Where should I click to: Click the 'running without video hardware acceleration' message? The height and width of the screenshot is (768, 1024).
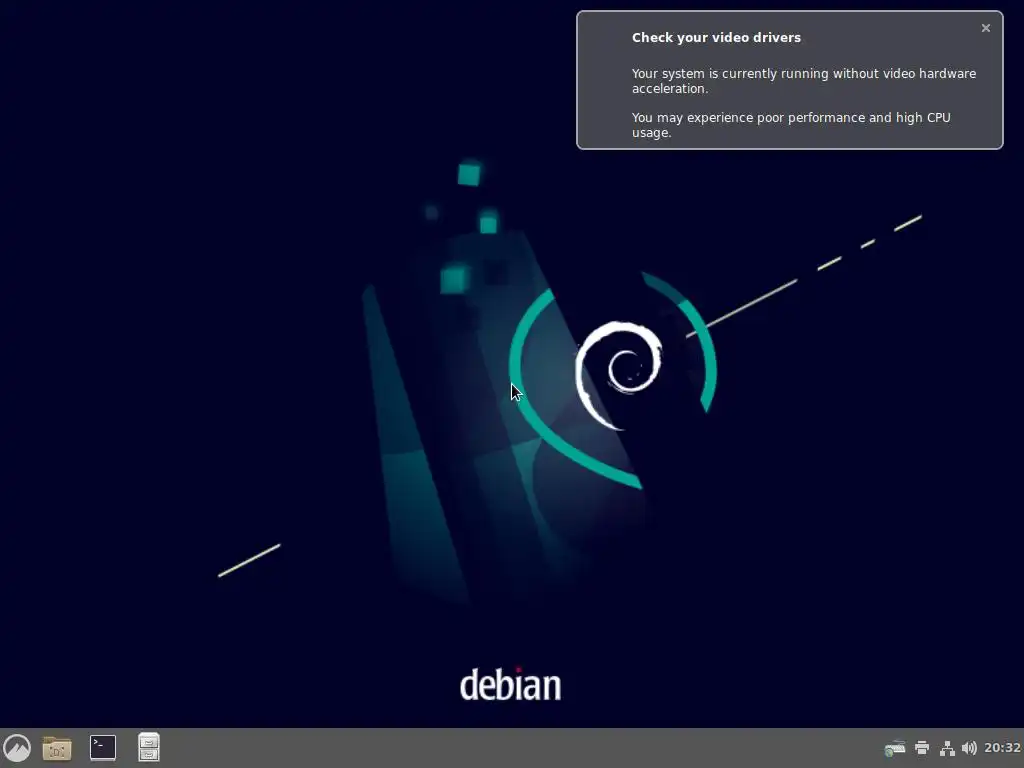804,81
